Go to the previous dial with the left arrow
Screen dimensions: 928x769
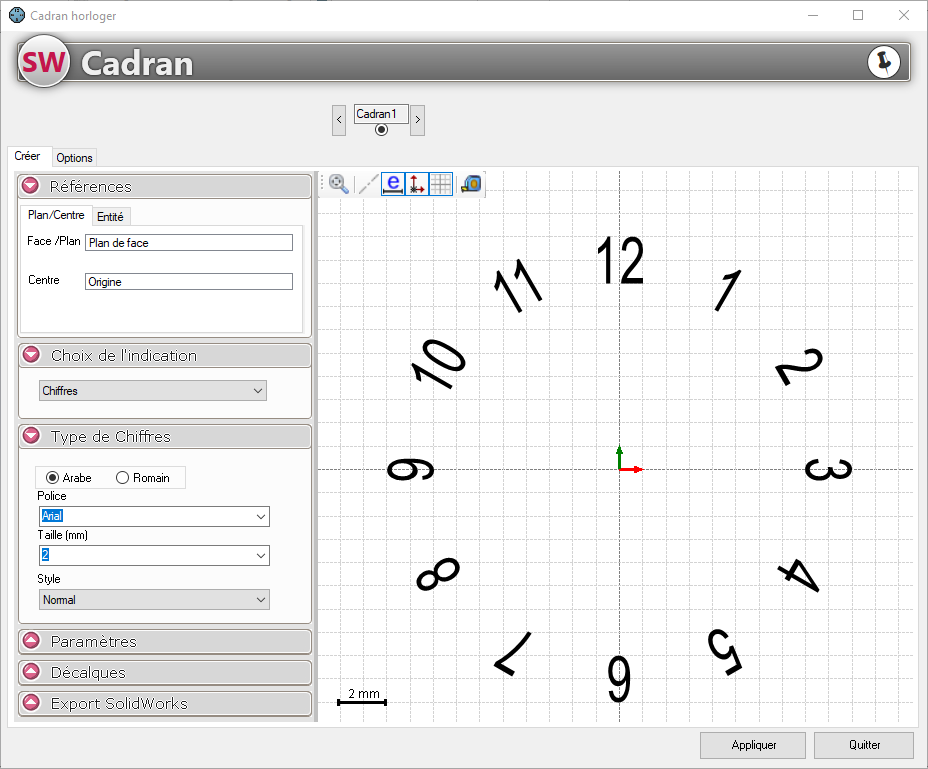(x=340, y=120)
